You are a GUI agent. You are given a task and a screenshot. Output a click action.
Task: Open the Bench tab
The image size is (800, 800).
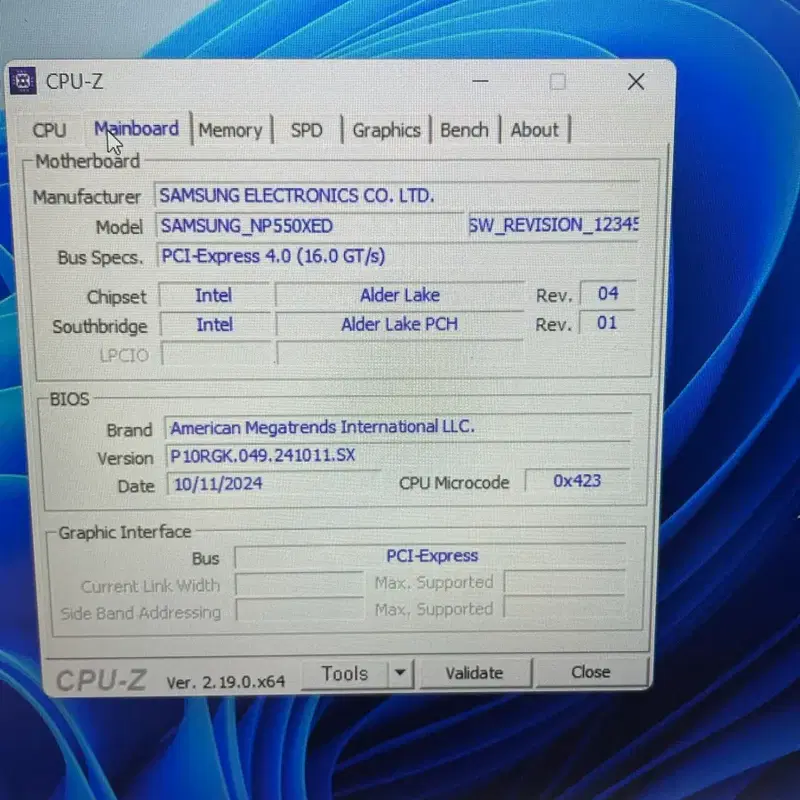(x=464, y=131)
